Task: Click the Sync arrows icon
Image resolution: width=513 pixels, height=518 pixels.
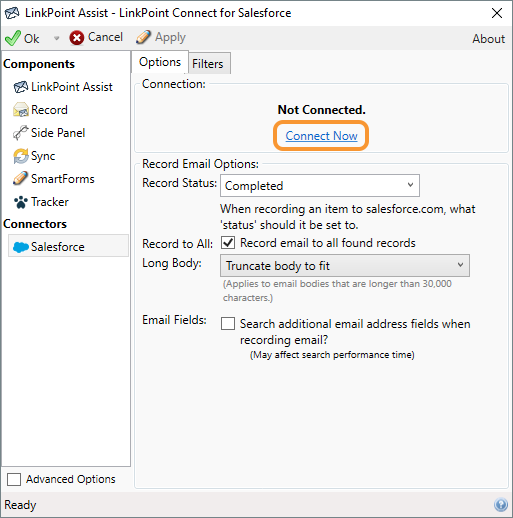Action: (x=21, y=156)
